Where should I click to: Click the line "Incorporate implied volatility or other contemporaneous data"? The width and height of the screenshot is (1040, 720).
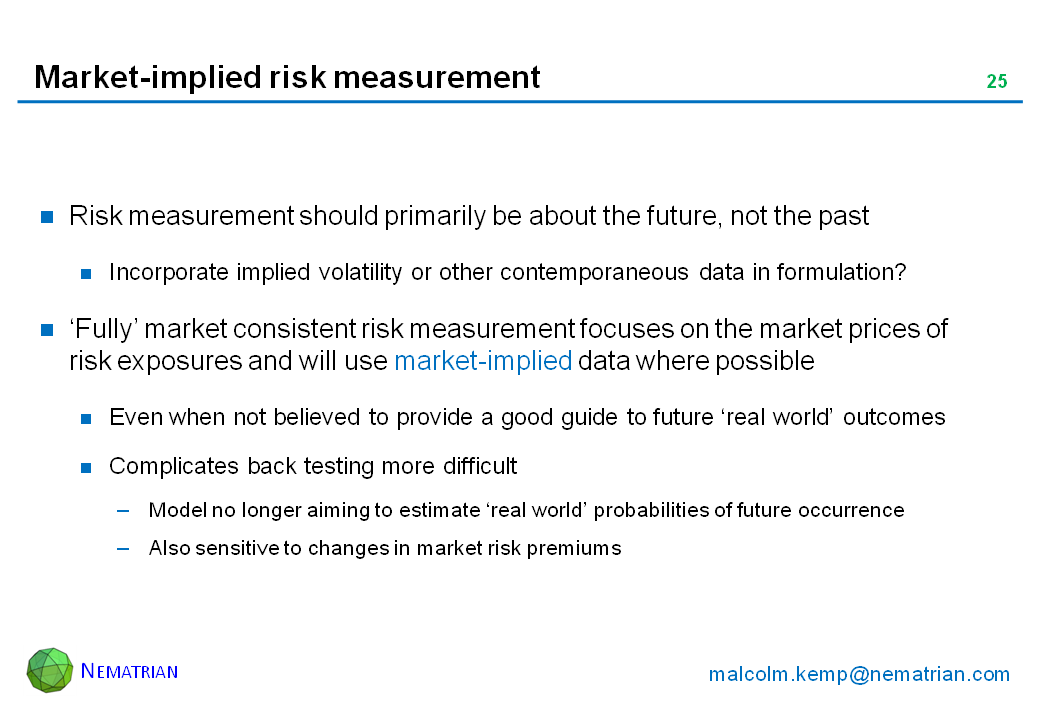pyautogui.click(x=507, y=273)
